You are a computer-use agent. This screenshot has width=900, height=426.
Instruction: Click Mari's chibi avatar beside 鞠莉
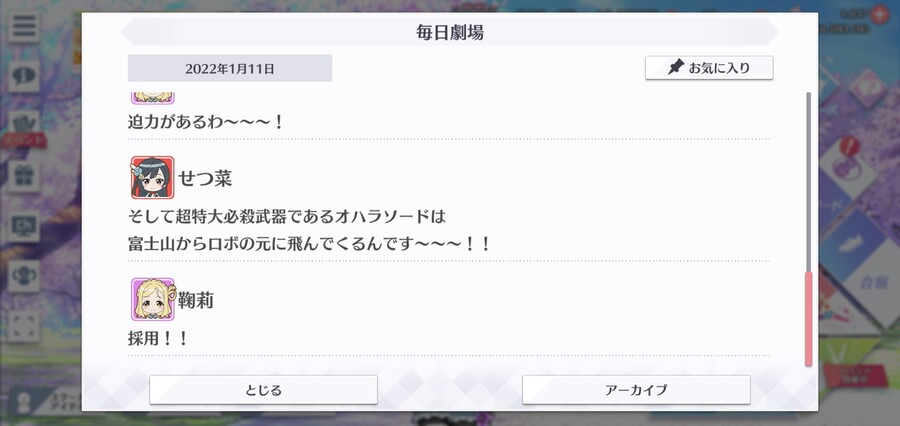tap(152, 299)
